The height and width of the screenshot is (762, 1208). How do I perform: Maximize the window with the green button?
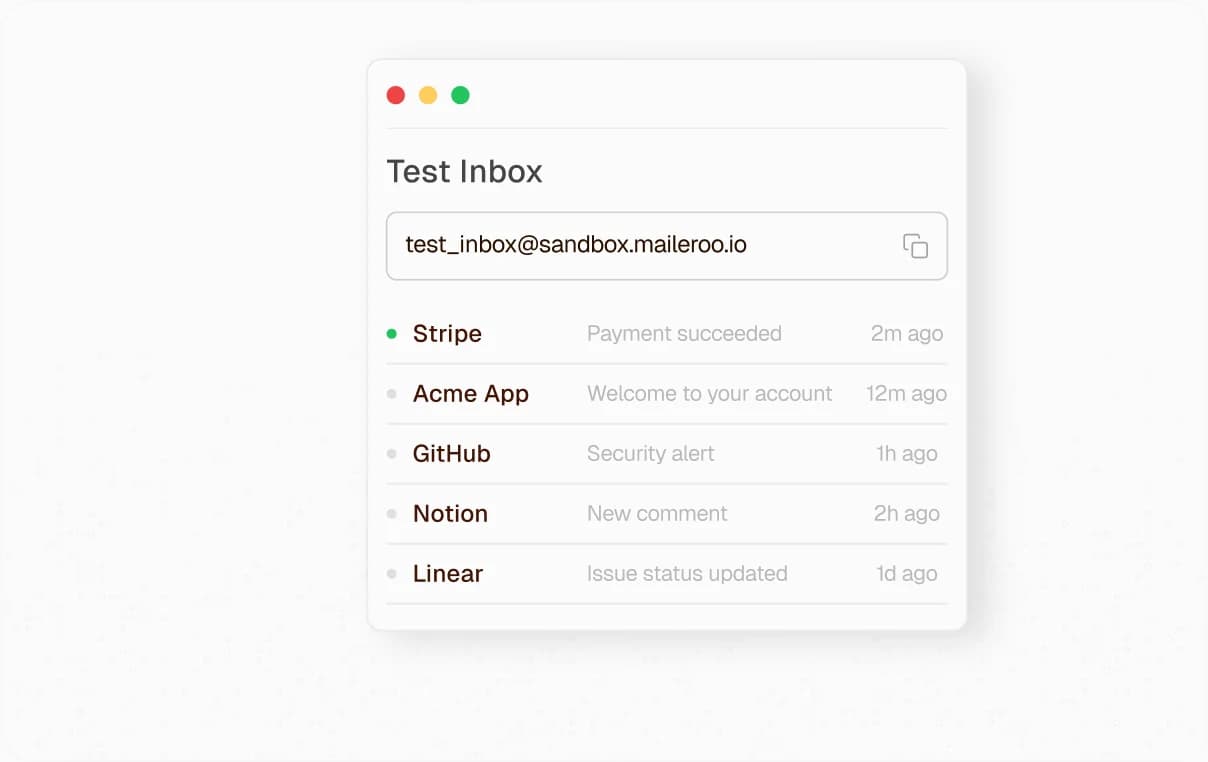coord(460,95)
